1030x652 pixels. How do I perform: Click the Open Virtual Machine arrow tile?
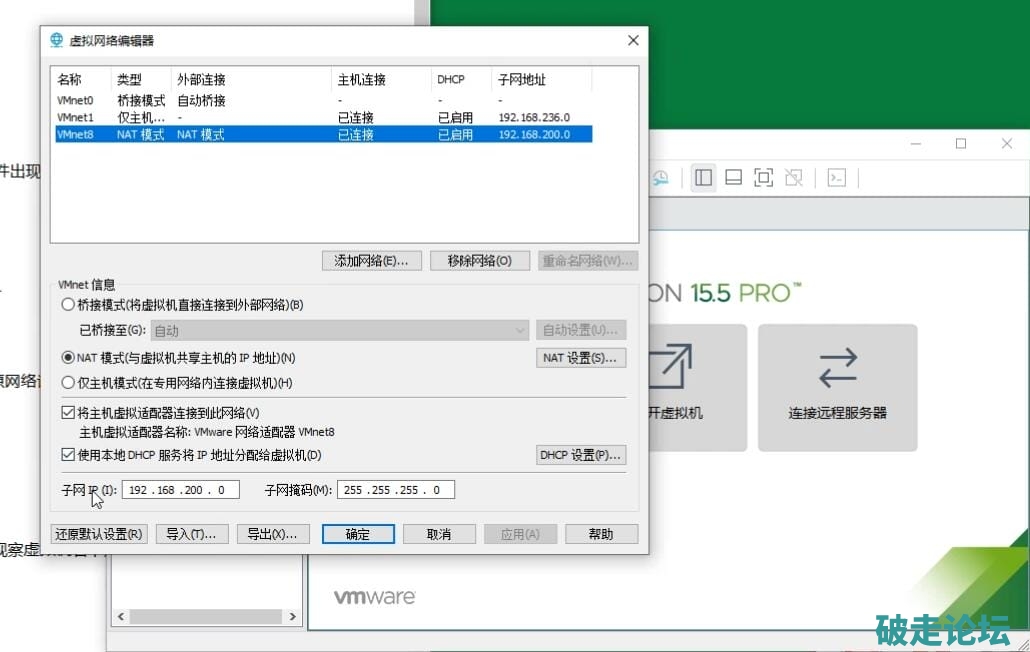tap(690, 387)
